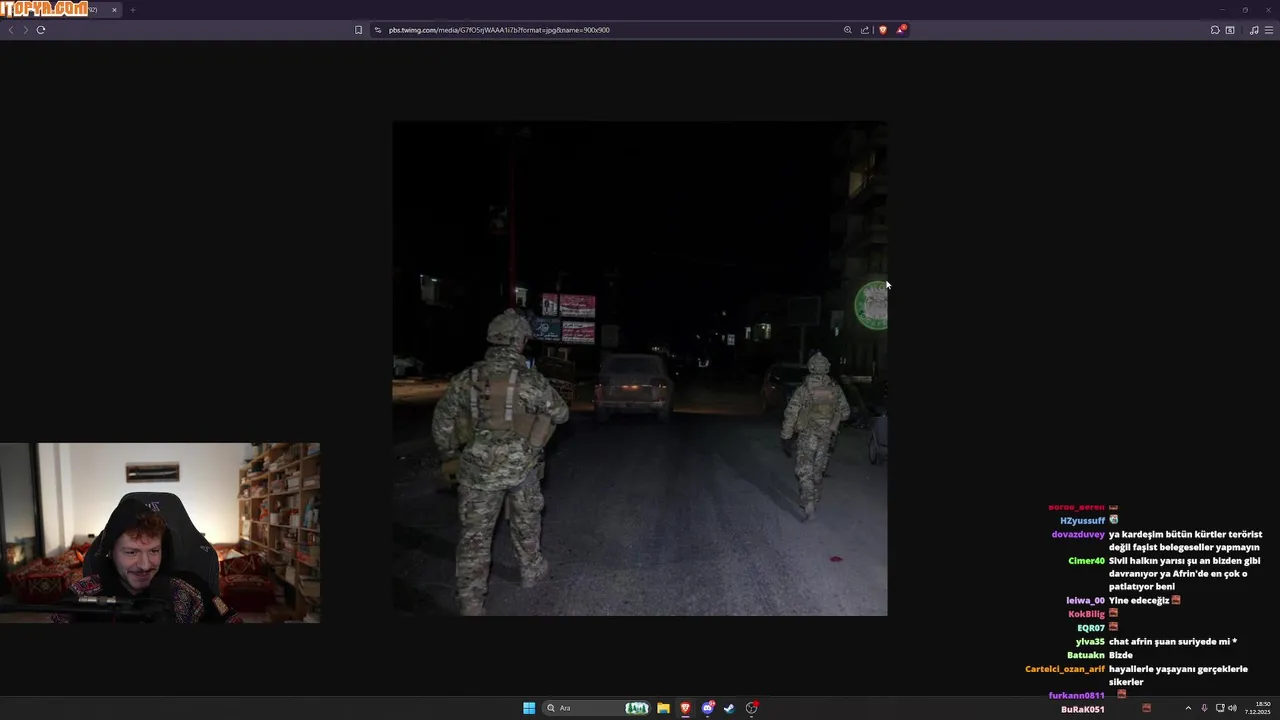Open Brave Rewards triangle icon

(901, 30)
